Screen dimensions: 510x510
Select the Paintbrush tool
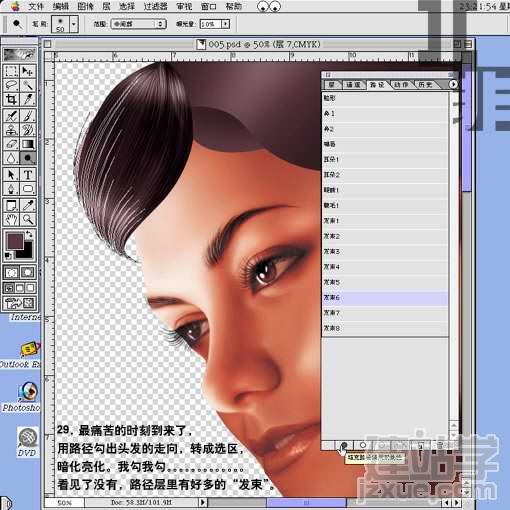click(x=28, y=116)
